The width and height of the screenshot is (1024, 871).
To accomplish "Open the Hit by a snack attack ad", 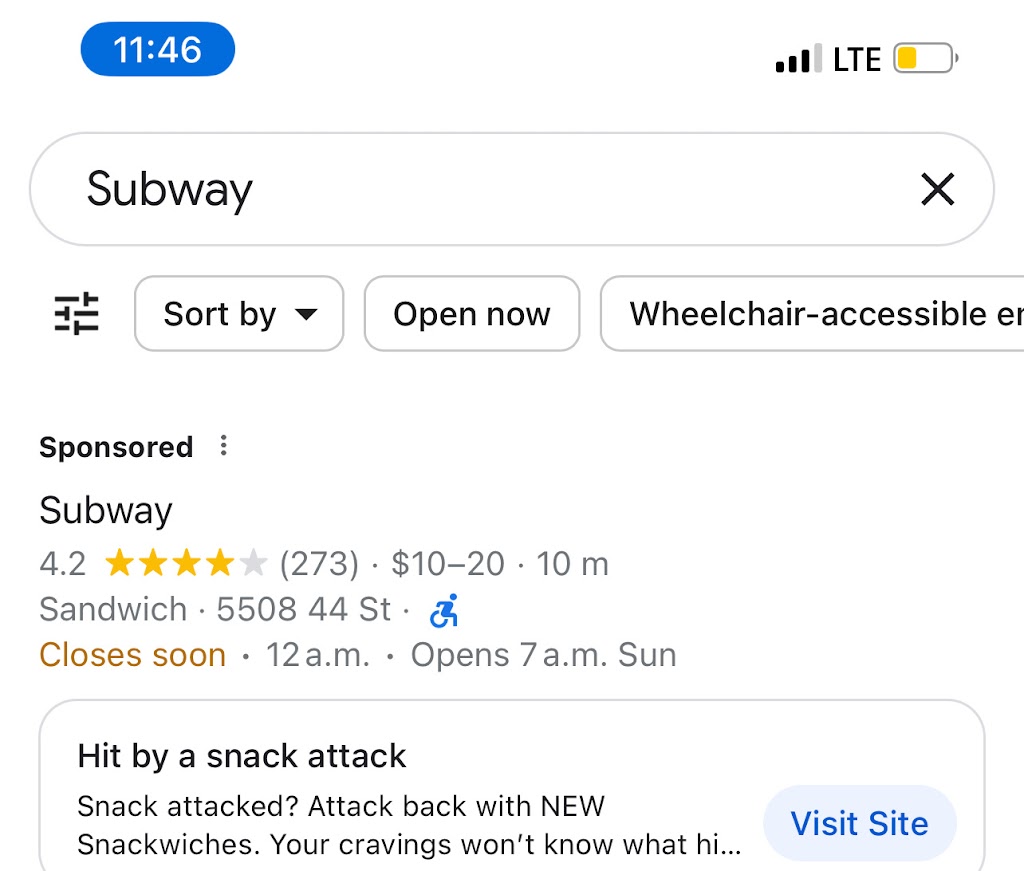I will click(x=242, y=756).
